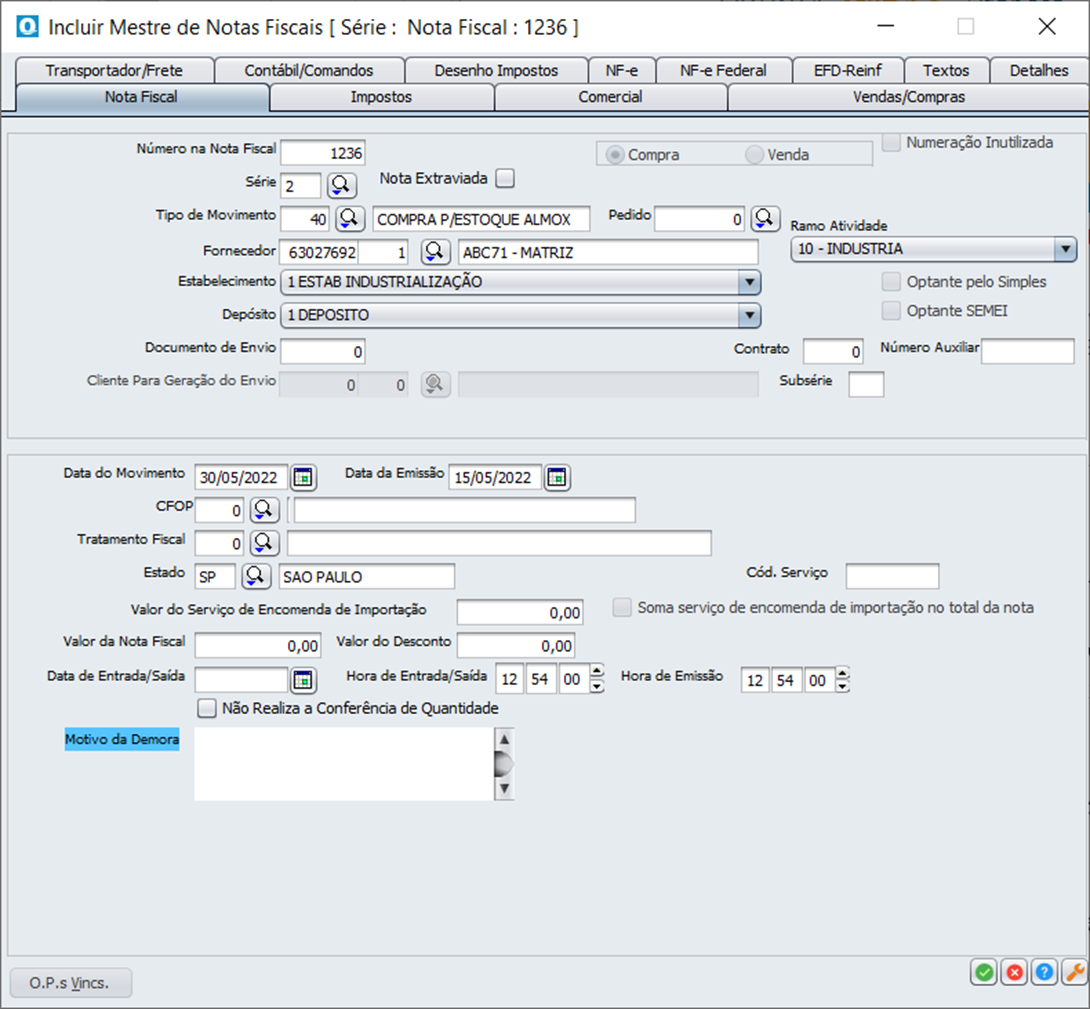The image size is (1090, 1009).
Task: Increase Hora de Entrada/Saída spinner up
Action: point(596,672)
